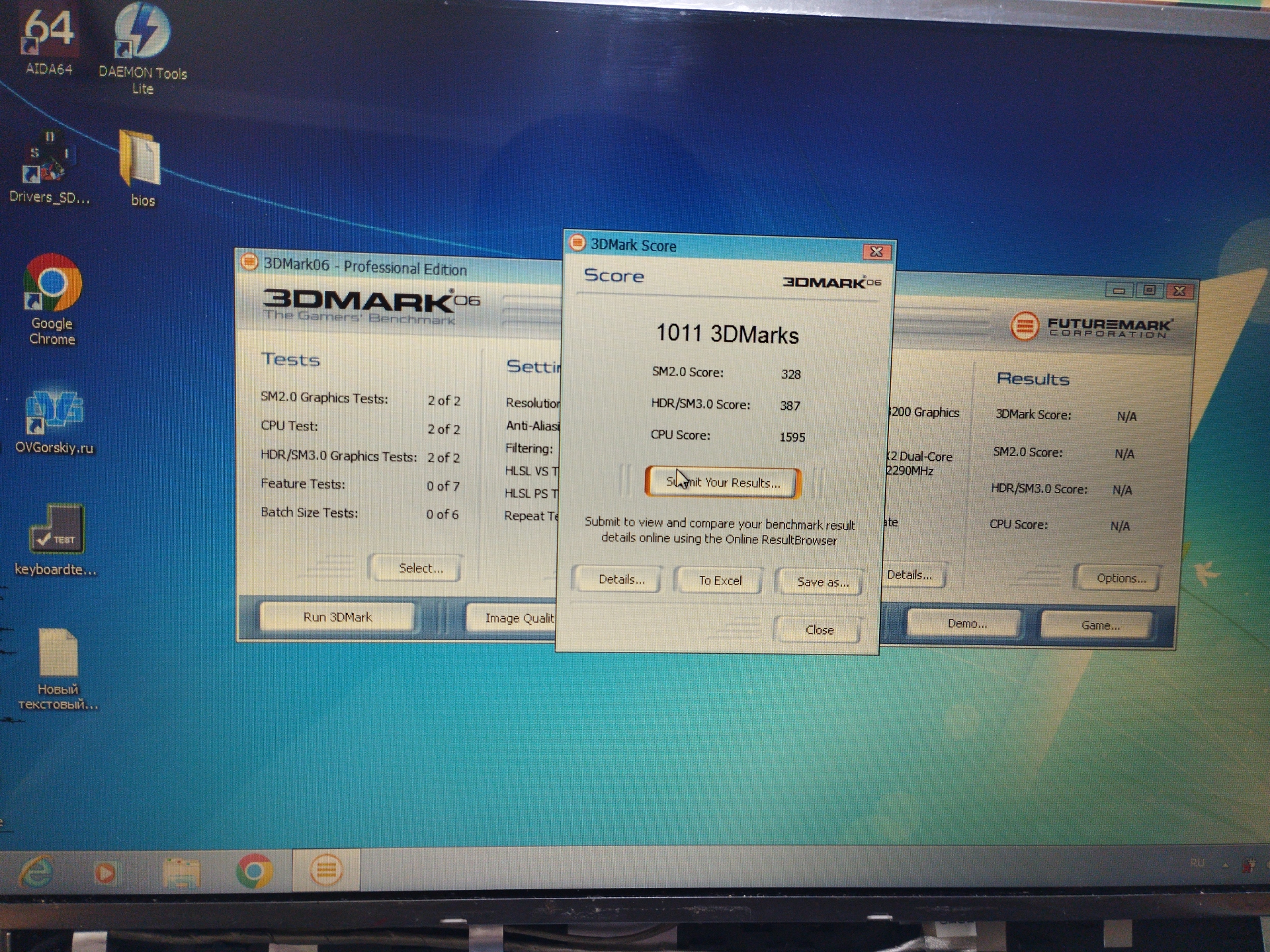Screen dimensions: 1270x952
Task: Click Feature Tests row label
Action: [x=302, y=484]
